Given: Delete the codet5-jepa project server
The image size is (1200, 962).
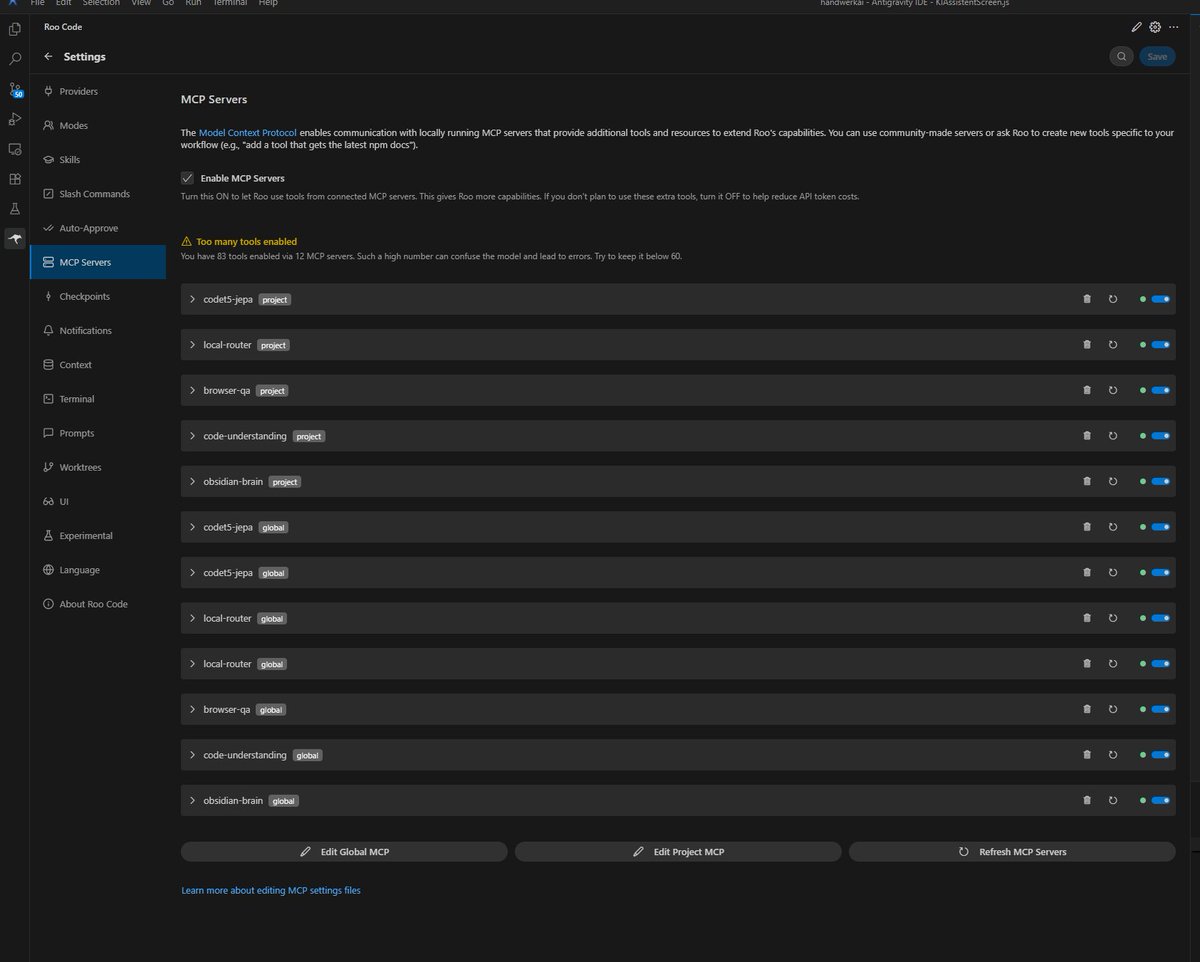Looking at the screenshot, I should [1087, 299].
